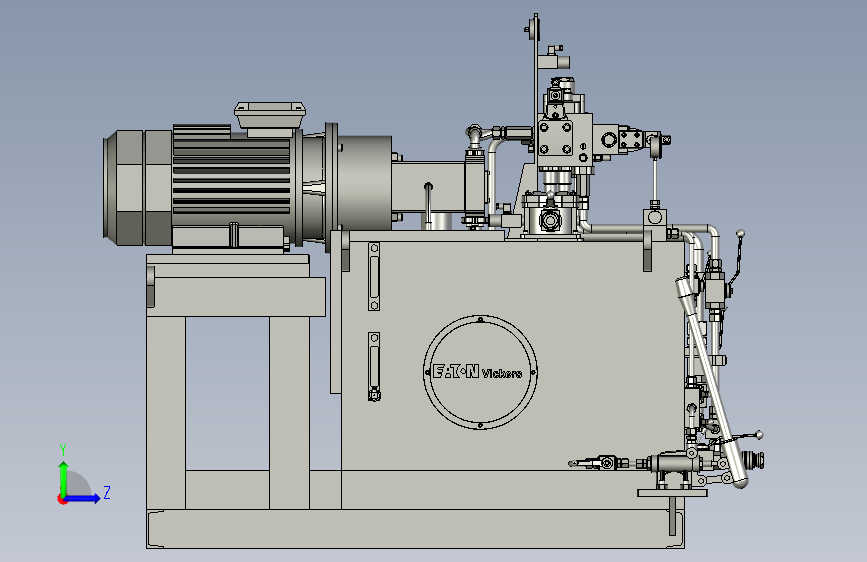Select the upper sight level gauge on tank
The height and width of the screenshot is (562, 867).
click(x=374, y=277)
